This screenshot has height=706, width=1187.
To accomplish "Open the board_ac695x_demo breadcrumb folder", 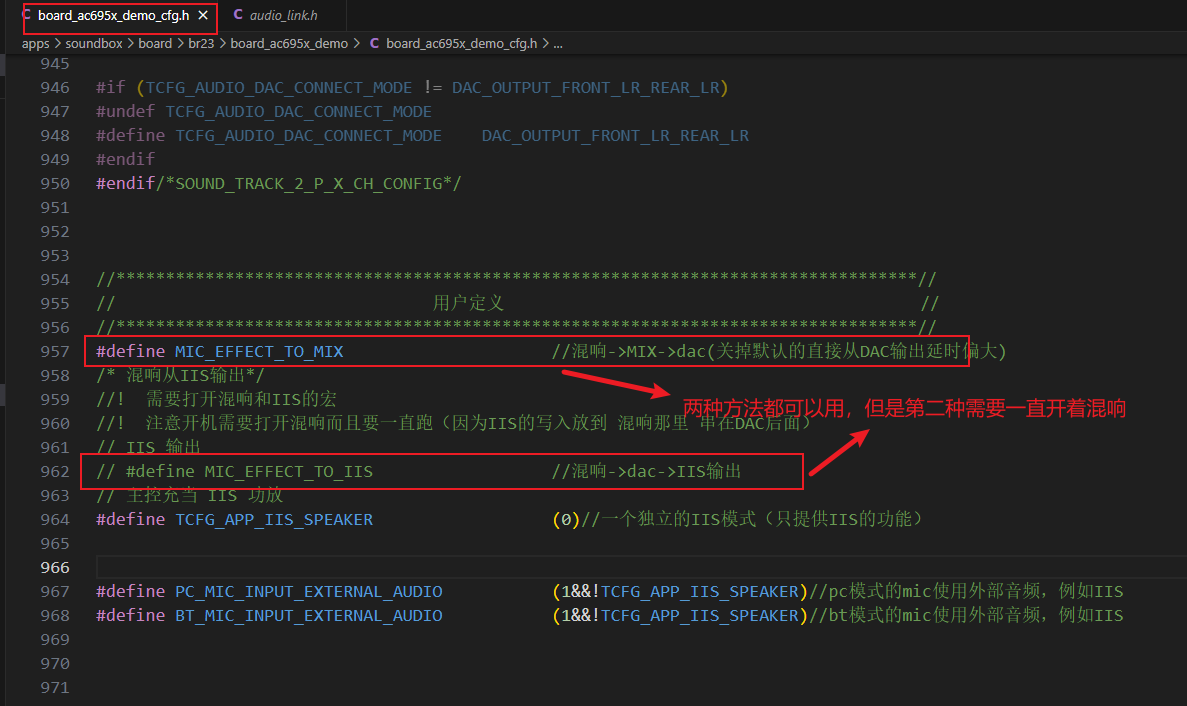I will click(x=289, y=43).
